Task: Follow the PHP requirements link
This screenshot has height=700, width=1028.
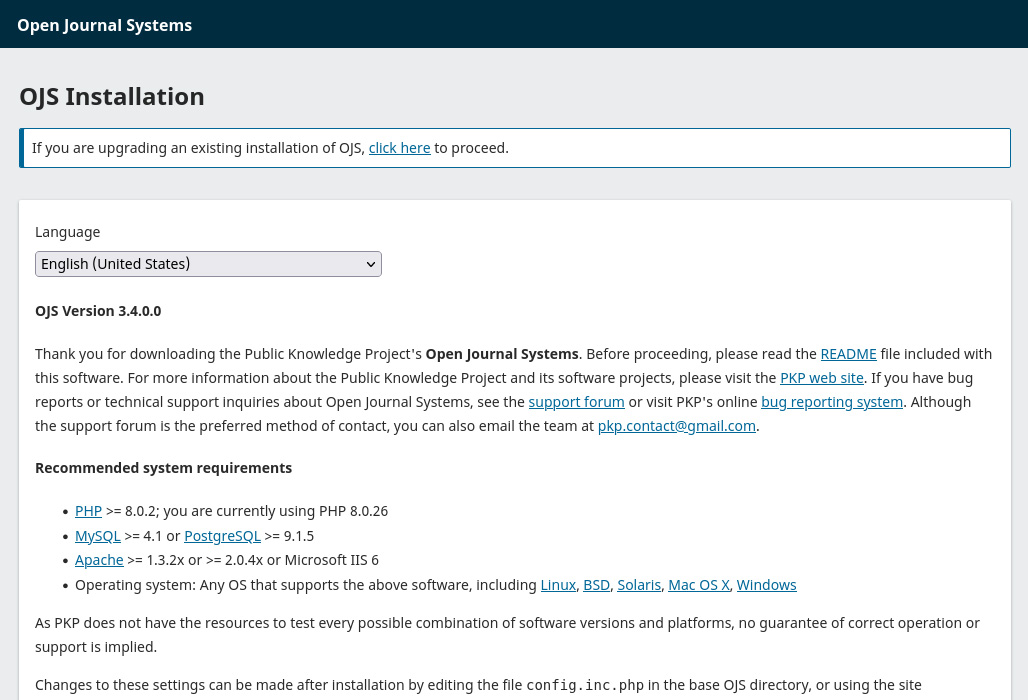Action: (88, 511)
